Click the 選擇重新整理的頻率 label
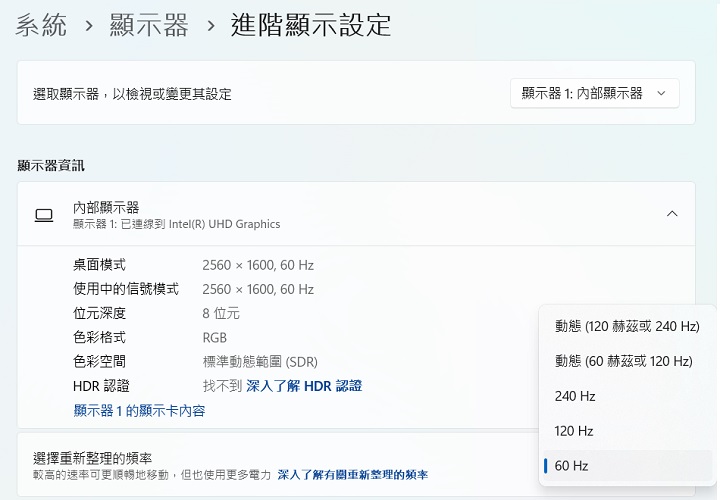The image size is (720, 500). [92, 458]
